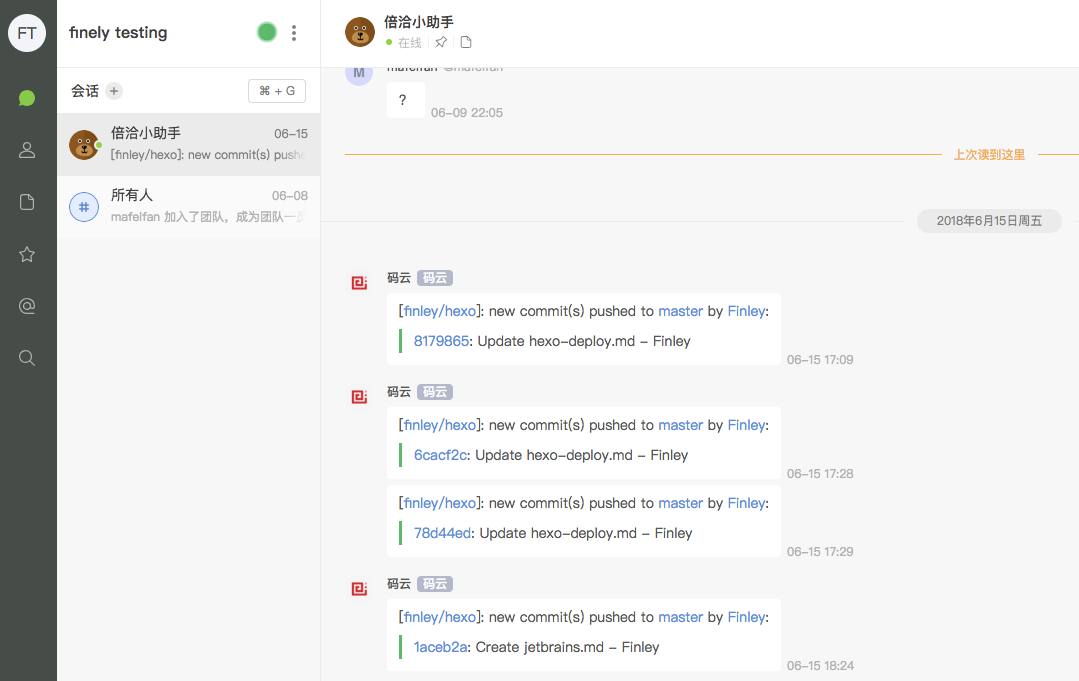The height and width of the screenshot is (681, 1079).
Task: Open the starred items sidebar icon
Action: pos(27,254)
